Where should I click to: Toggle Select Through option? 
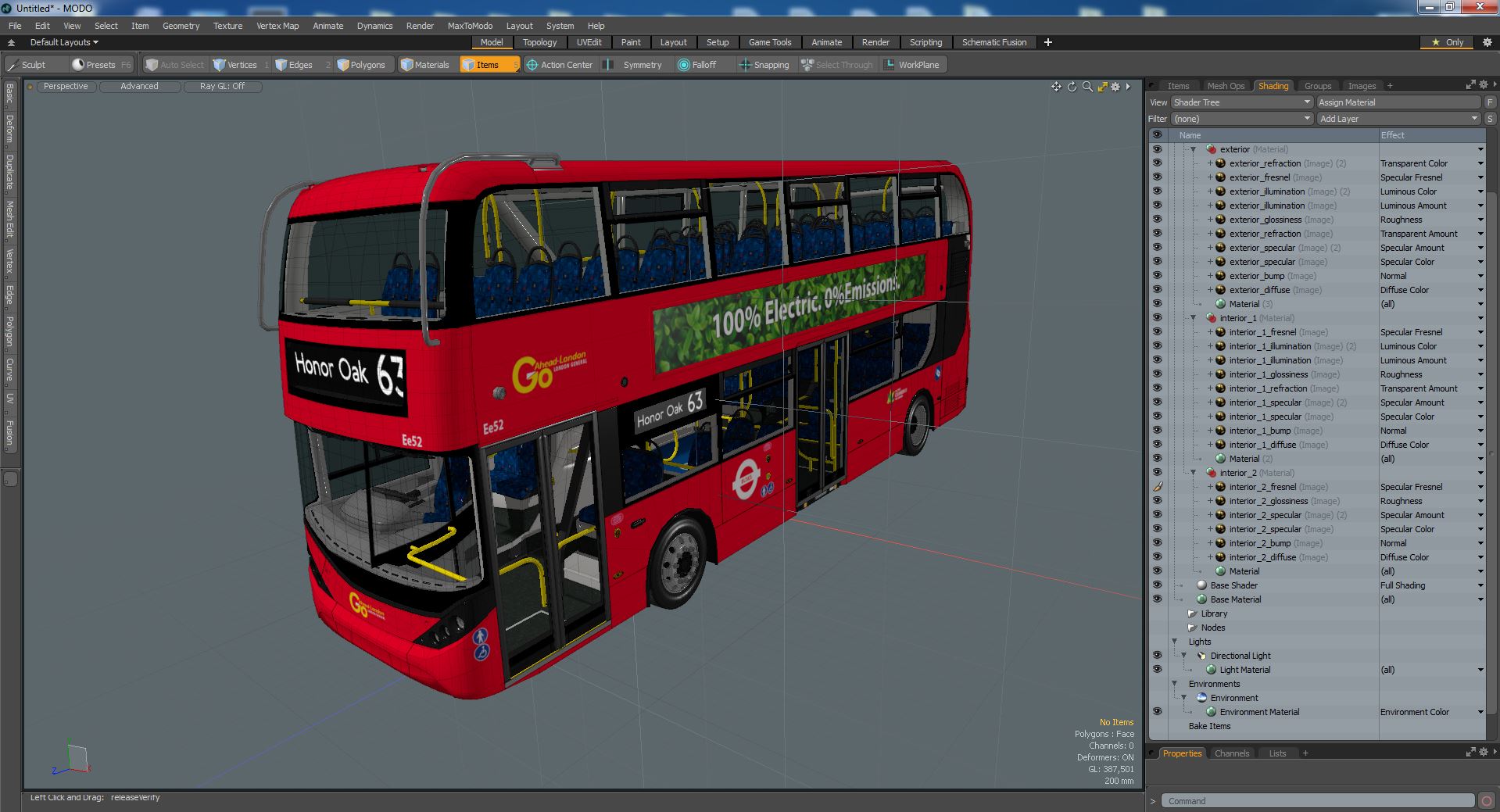tap(837, 65)
